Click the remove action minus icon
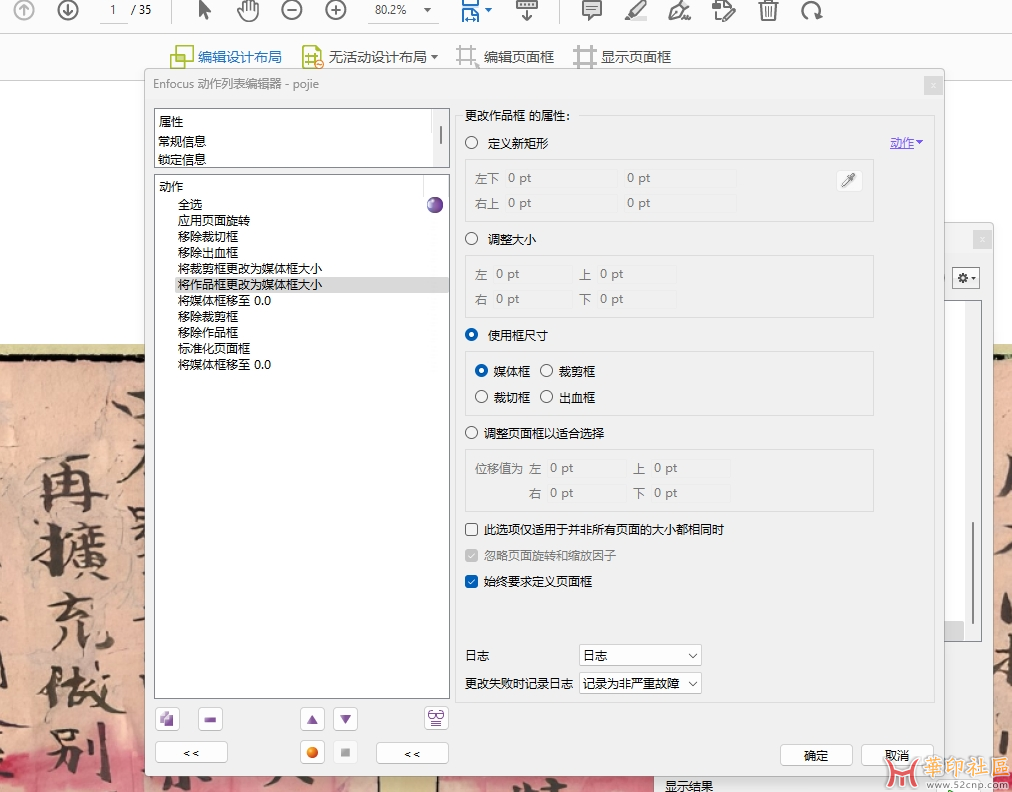 (x=210, y=718)
